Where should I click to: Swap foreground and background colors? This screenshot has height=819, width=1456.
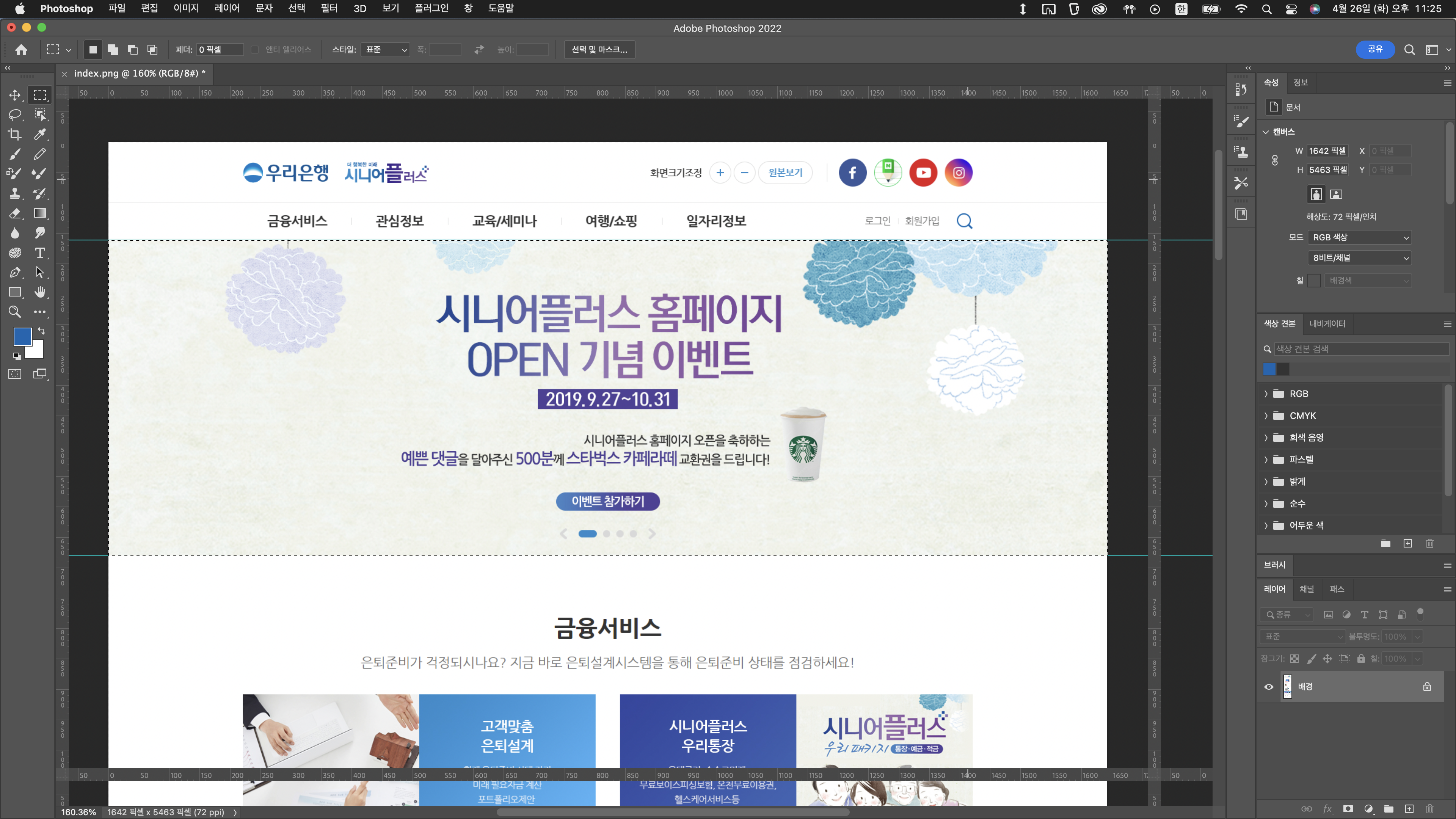tap(41, 331)
